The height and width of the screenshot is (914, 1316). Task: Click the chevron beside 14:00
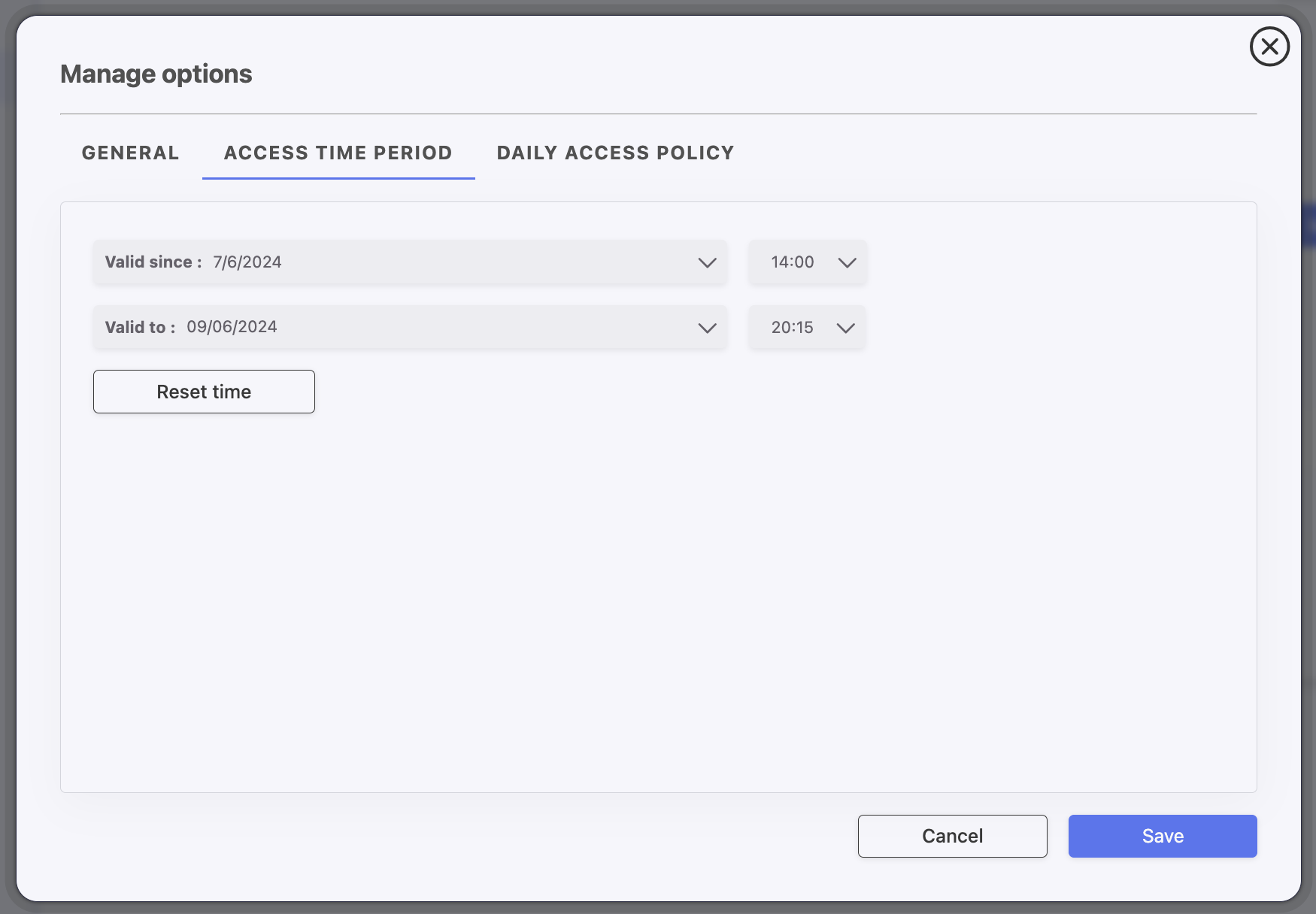tap(847, 262)
